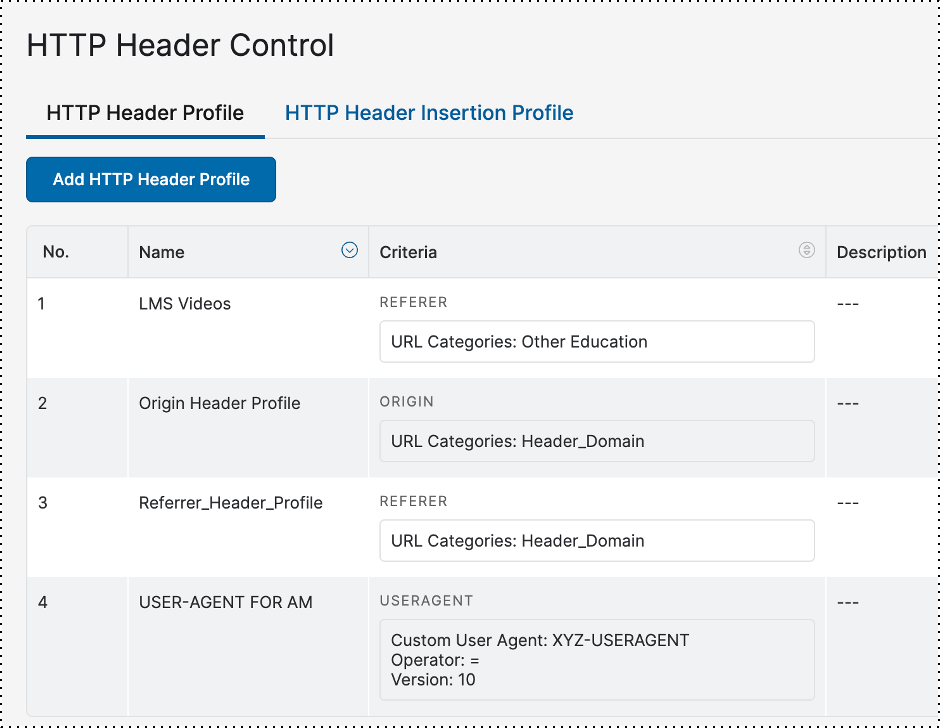Click the Criteria column sort icon

coord(806,251)
